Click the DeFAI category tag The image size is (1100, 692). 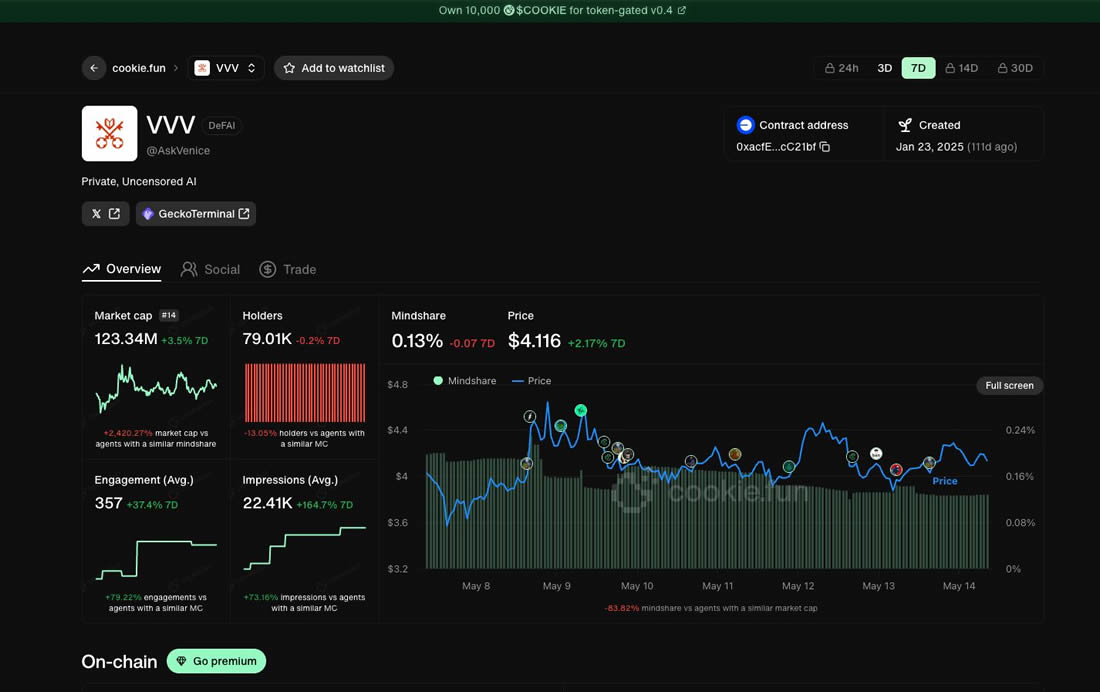[x=222, y=126]
